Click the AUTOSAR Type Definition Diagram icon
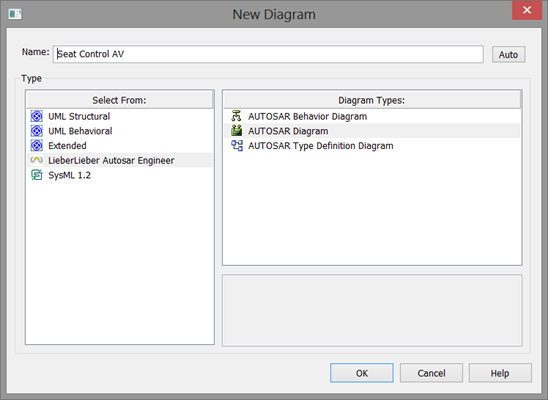Viewport: 548px width, 400px height. 237,145
